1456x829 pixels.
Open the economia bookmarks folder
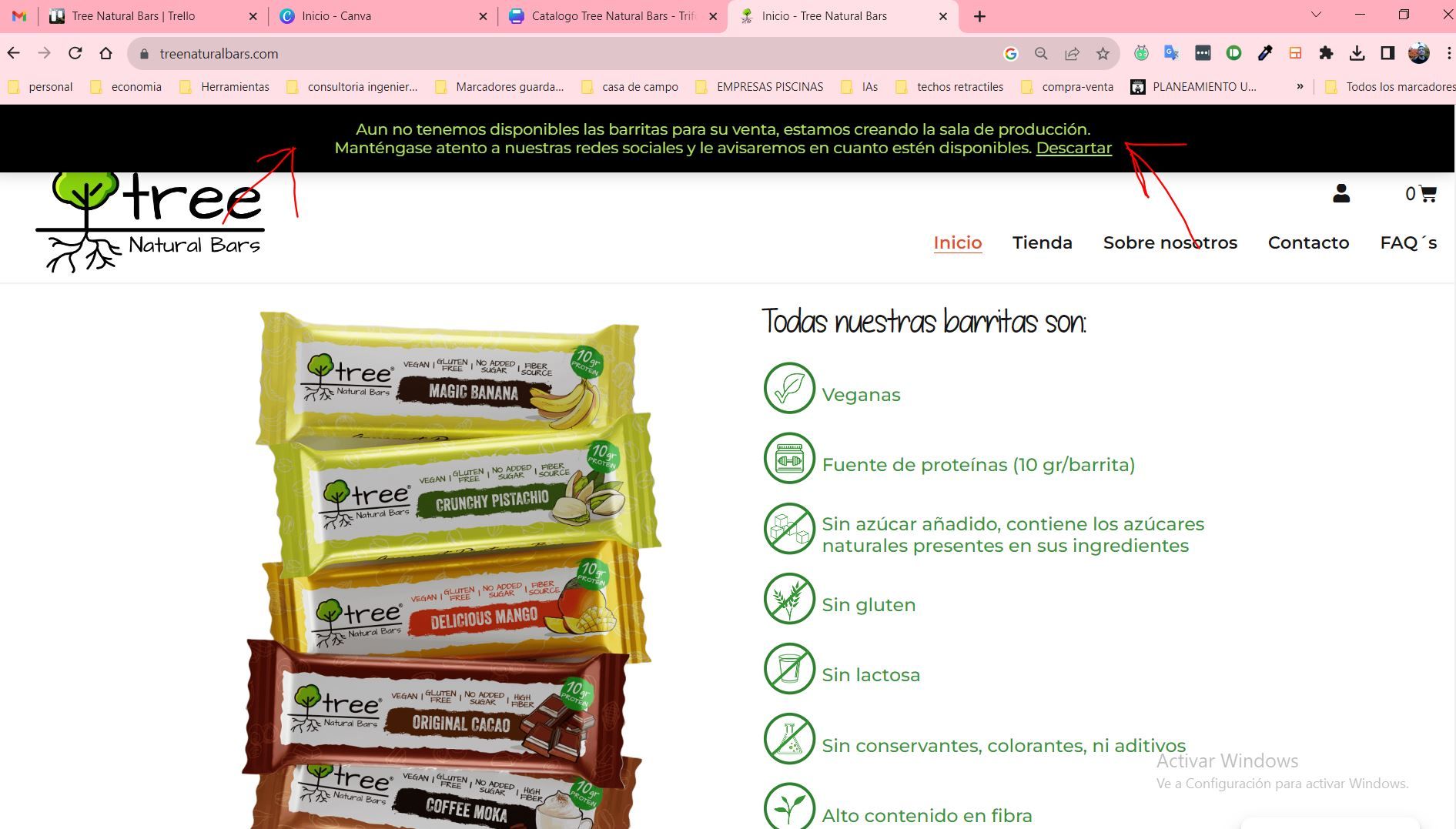click(126, 87)
